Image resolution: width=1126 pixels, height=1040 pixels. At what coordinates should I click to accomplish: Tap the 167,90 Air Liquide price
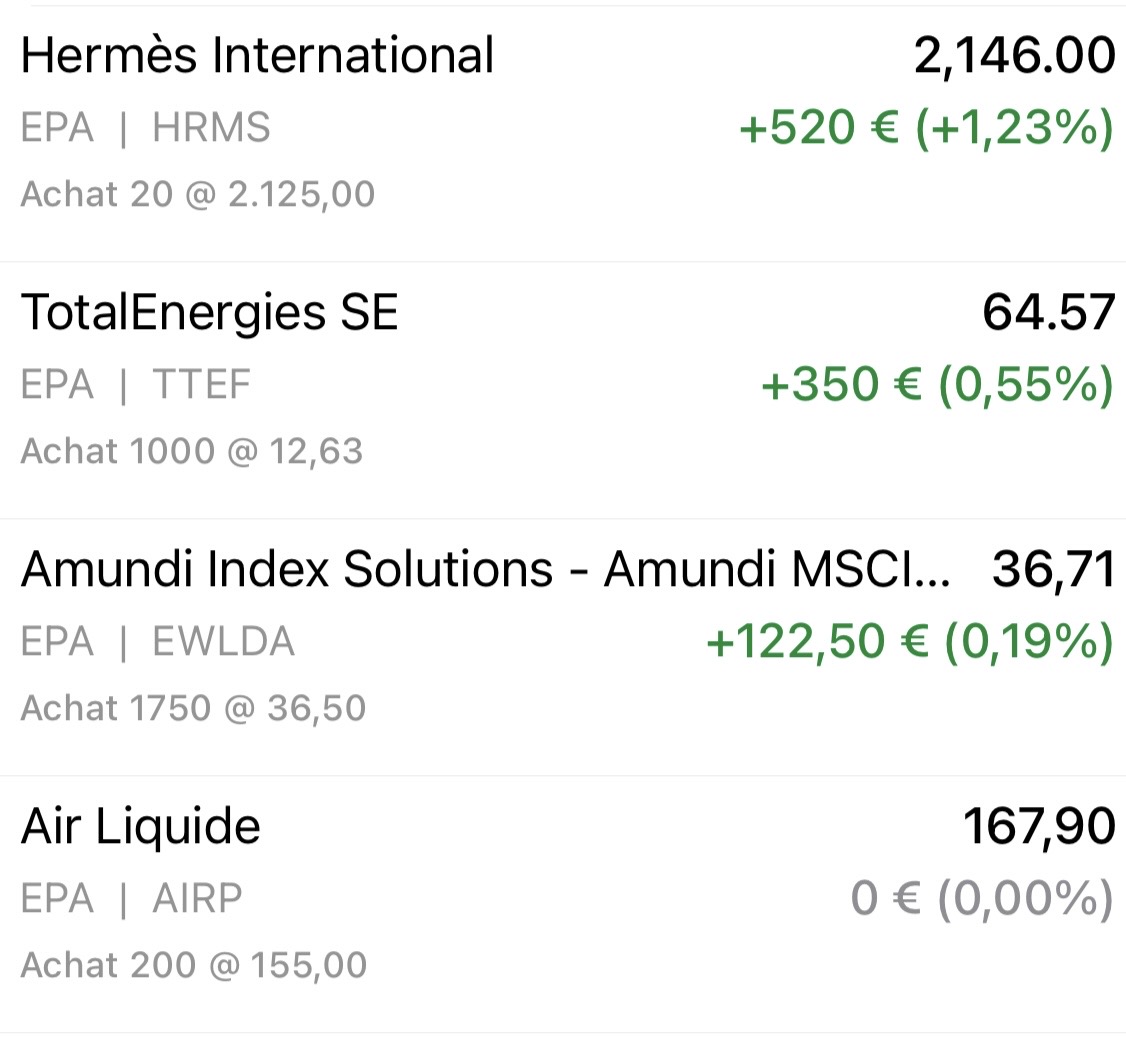1038,827
